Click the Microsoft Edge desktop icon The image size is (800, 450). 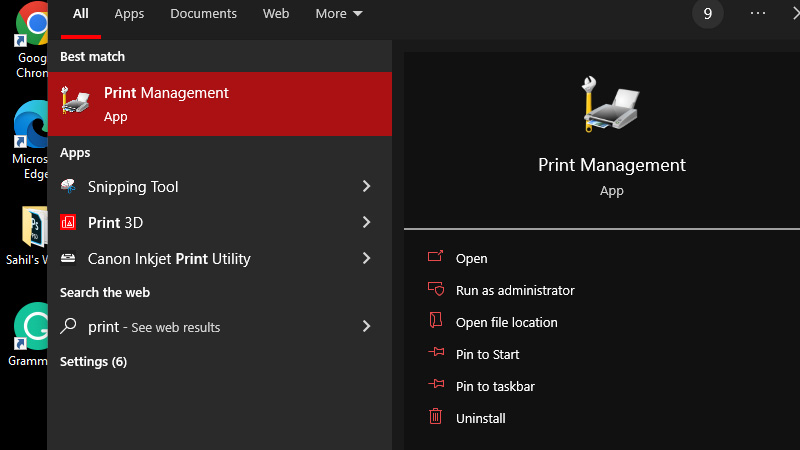tap(31, 124)
